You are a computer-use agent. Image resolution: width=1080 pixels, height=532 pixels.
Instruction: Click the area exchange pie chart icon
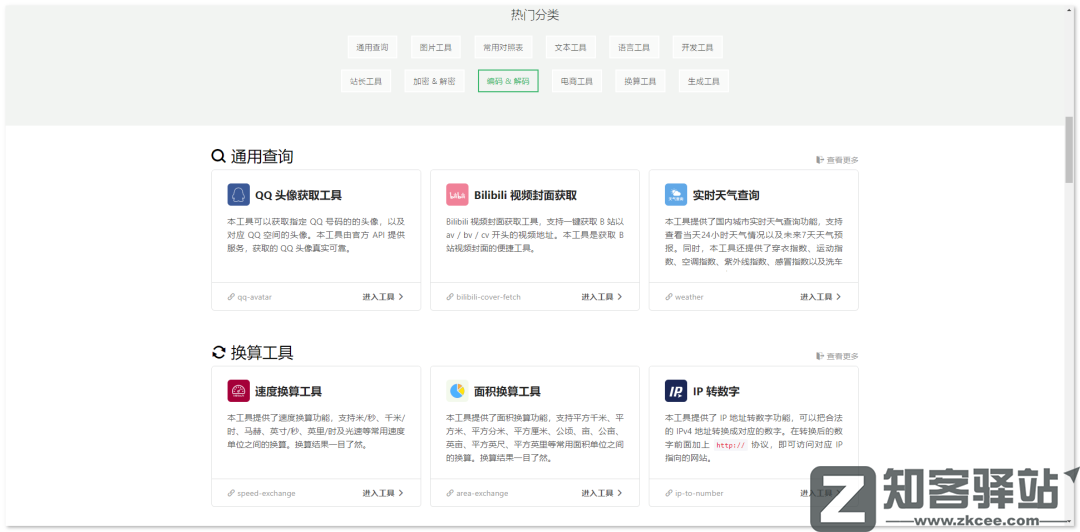(457, 391)
